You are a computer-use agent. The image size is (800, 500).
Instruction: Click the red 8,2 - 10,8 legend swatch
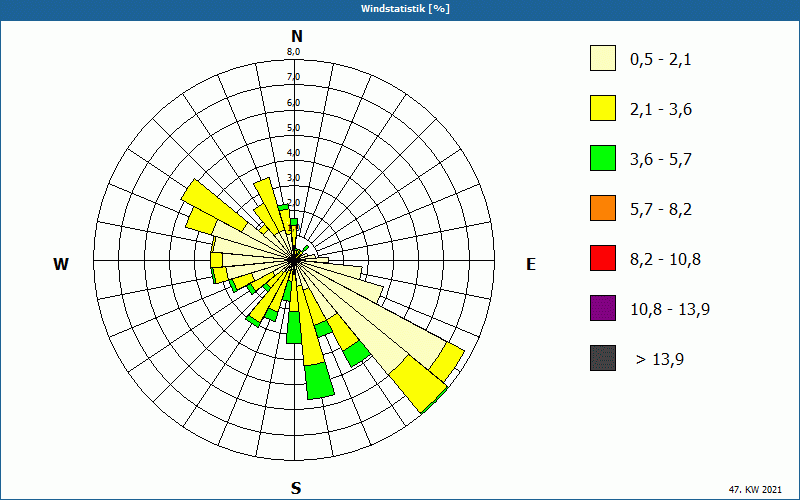pyautogui.click(x=603, y=258)
